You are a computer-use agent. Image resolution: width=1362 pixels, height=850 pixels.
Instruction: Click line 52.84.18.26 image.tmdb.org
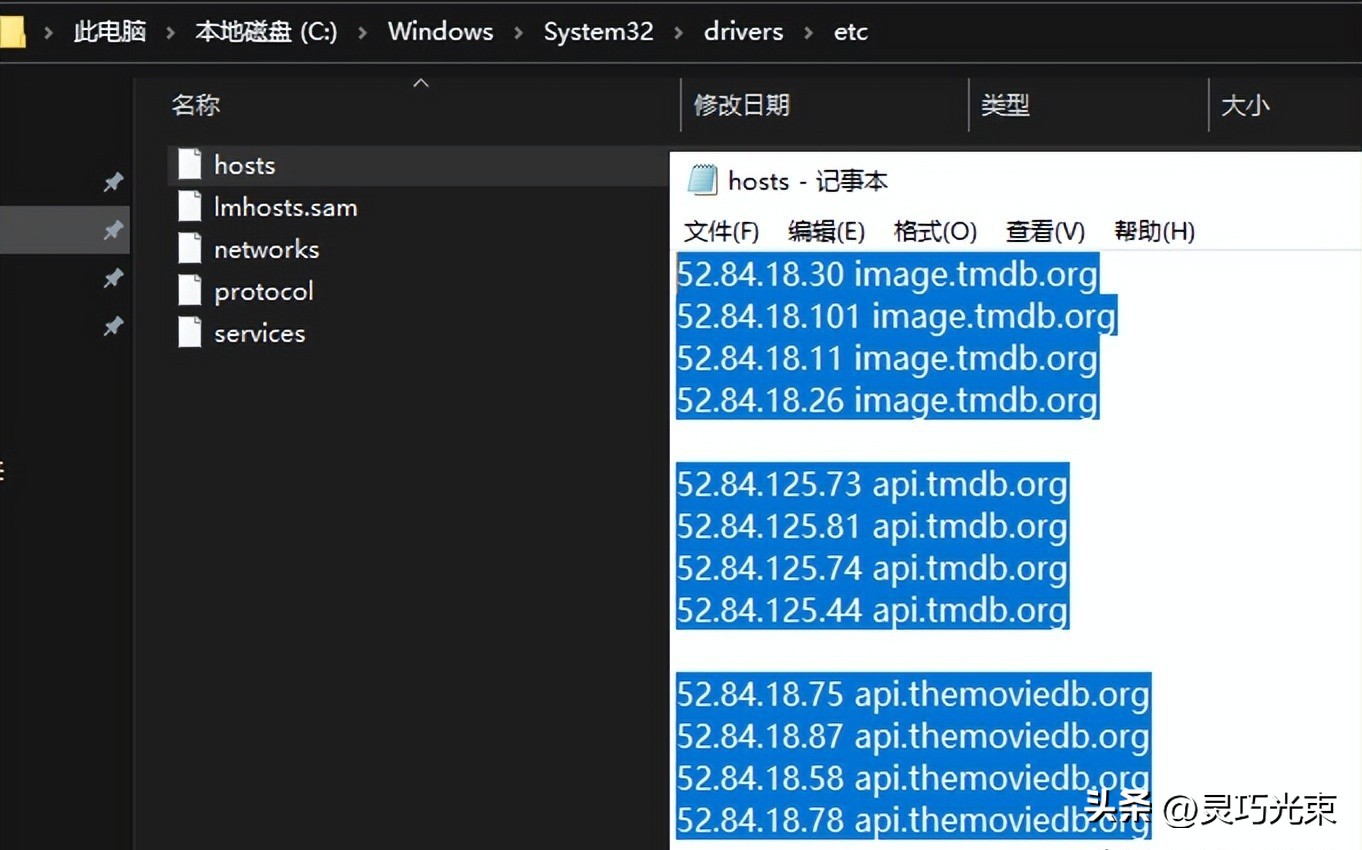pyautogui.click(x=888, y=399)
